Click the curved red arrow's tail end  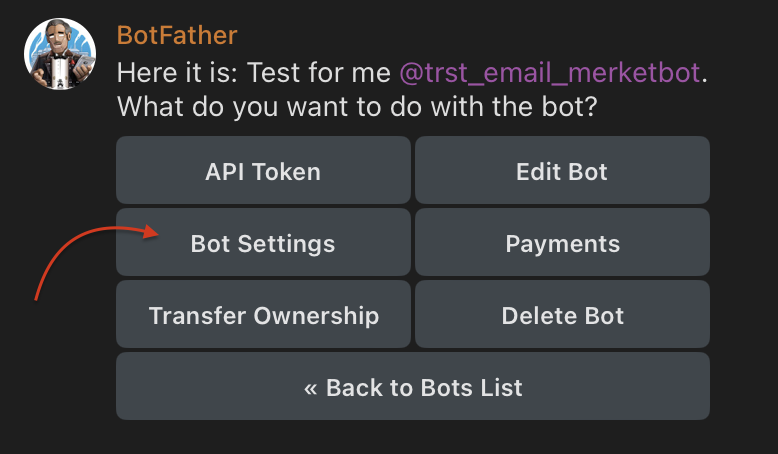point(37,297)
